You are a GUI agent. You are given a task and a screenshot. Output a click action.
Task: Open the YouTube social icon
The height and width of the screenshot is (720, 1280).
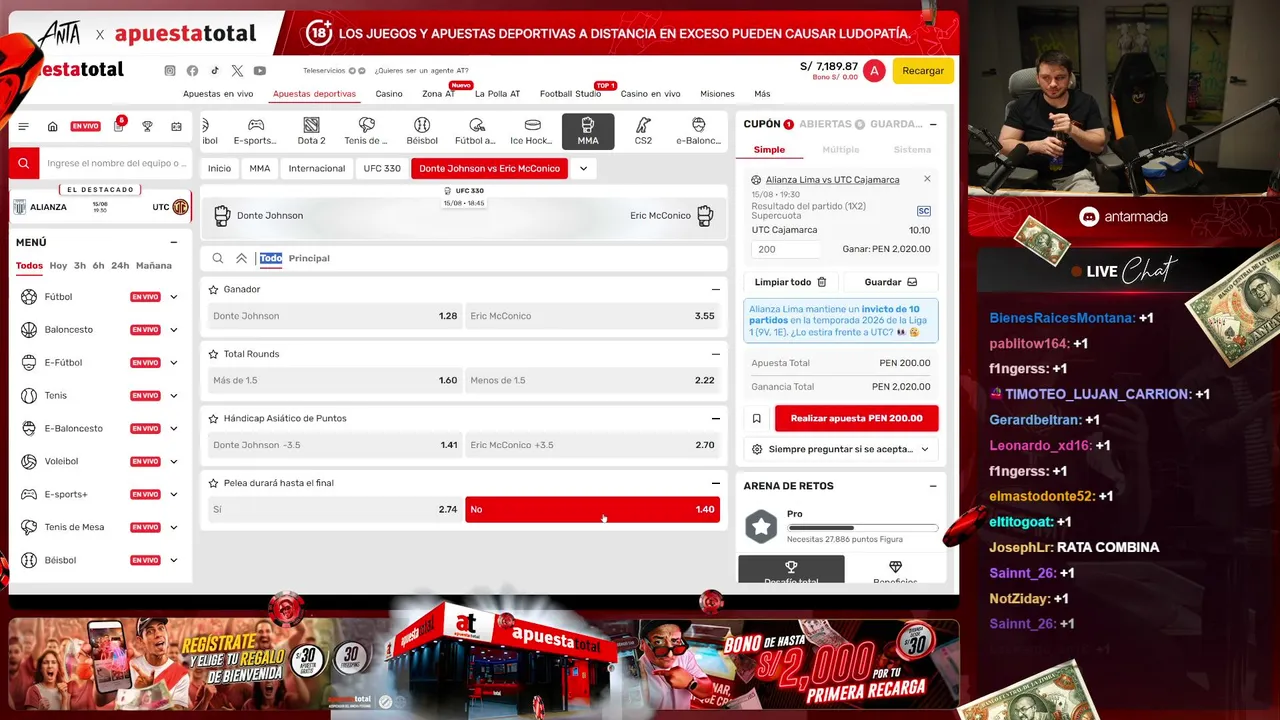pyautogui.click(x=260, y=71)
